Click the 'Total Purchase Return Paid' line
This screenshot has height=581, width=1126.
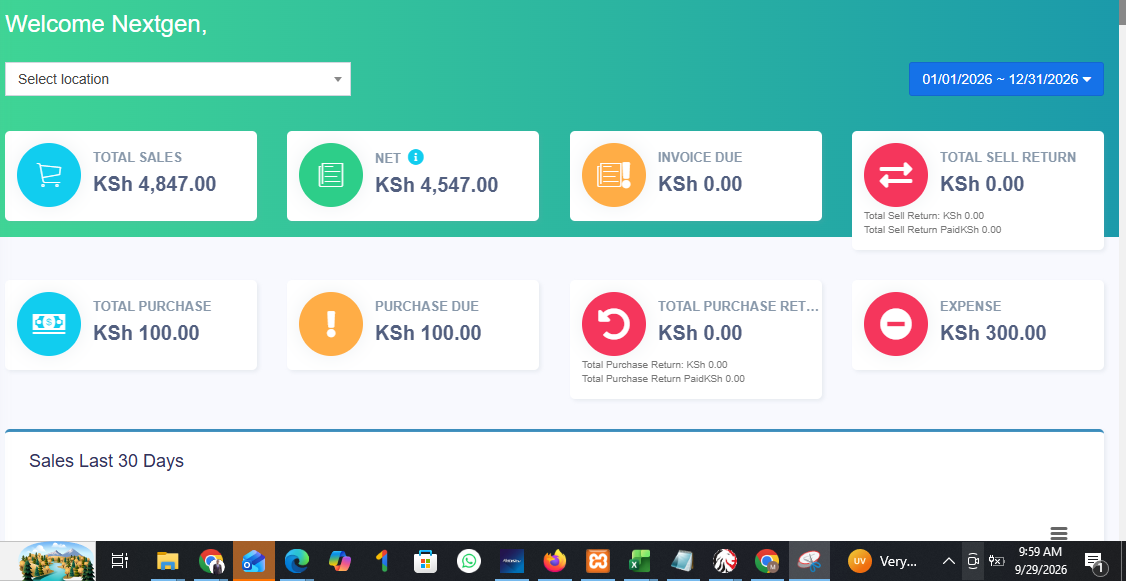click(x=663, y=378)
